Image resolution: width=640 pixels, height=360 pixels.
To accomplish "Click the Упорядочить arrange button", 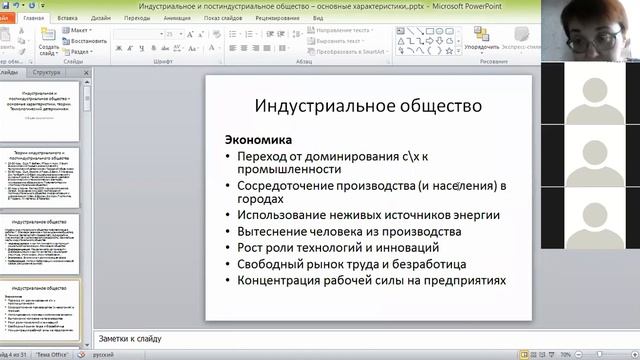I will coord(482,39).
